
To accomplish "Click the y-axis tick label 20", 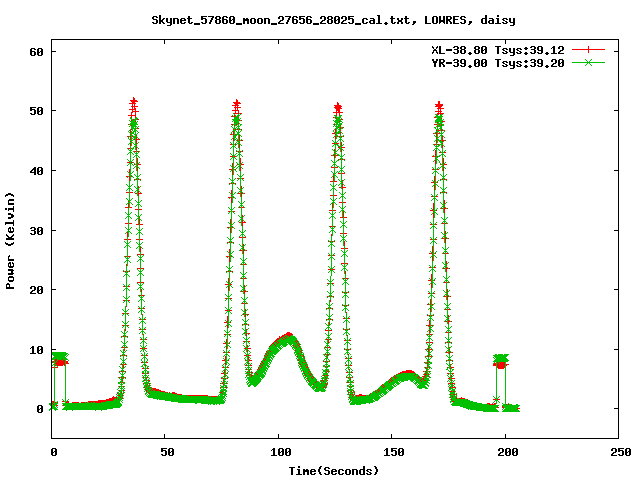I will click(x=36, y=290).
